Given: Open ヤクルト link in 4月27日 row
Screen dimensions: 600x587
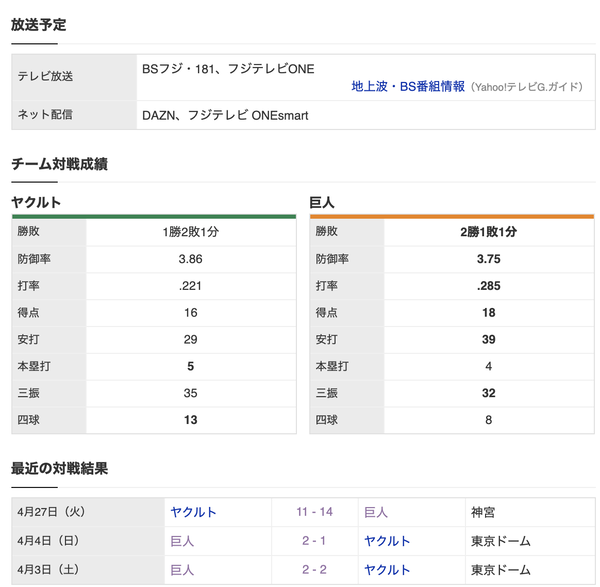Looking at the screenshot, I should pos(194,512).
